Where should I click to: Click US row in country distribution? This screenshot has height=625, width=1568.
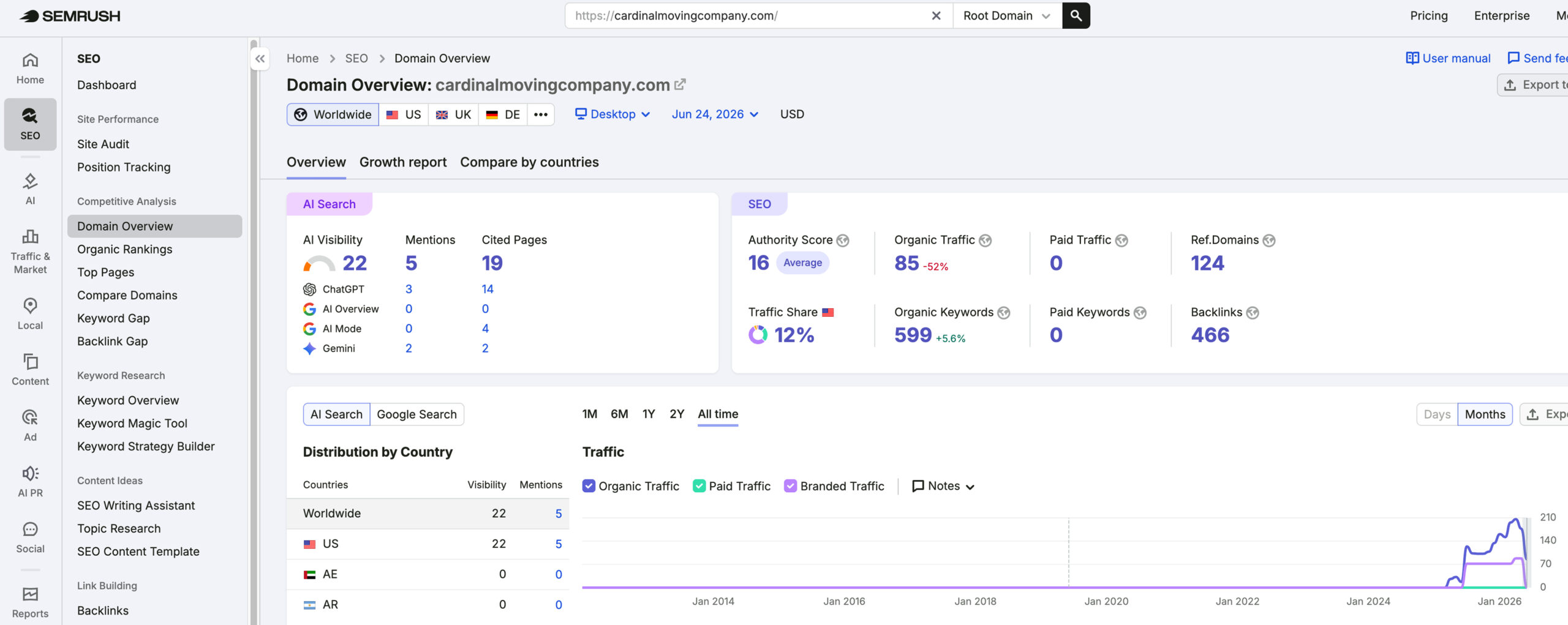[x=428, y=544]
